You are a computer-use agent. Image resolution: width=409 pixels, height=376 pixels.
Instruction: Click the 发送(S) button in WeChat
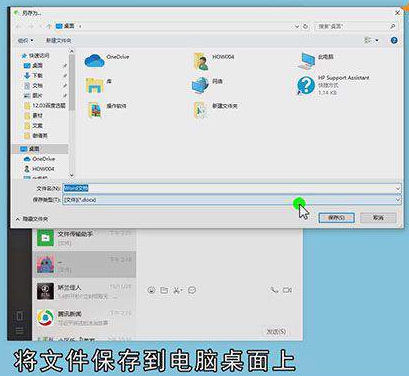[276, 332]
